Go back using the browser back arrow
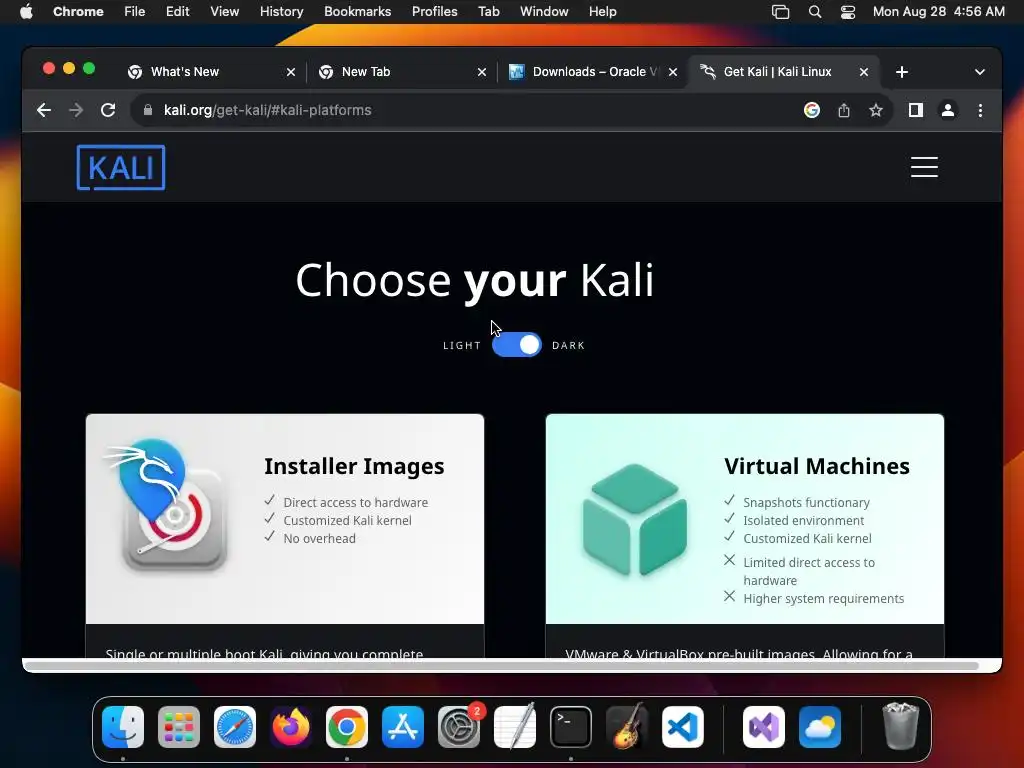The width and height of the screenshot is (1024, 768). coord(44,110)
